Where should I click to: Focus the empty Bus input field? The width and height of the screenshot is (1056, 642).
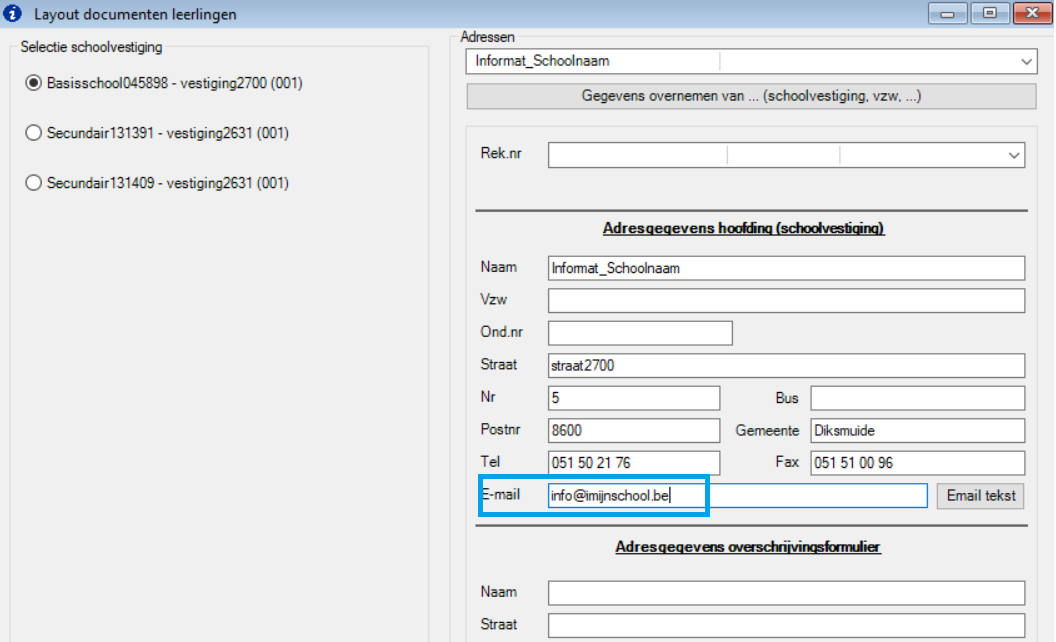click(917, 398)
